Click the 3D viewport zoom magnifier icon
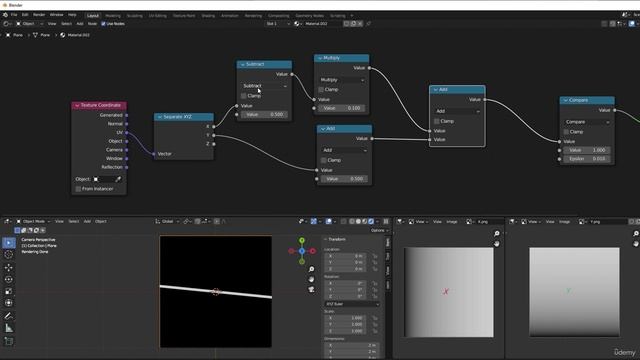640x360 pixels. point(311,269)
